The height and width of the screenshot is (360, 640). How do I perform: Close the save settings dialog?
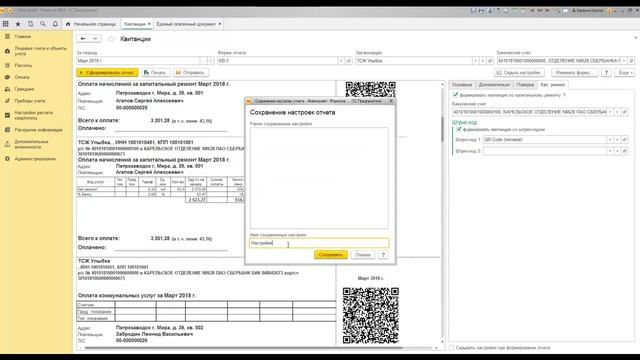[391, 101]
